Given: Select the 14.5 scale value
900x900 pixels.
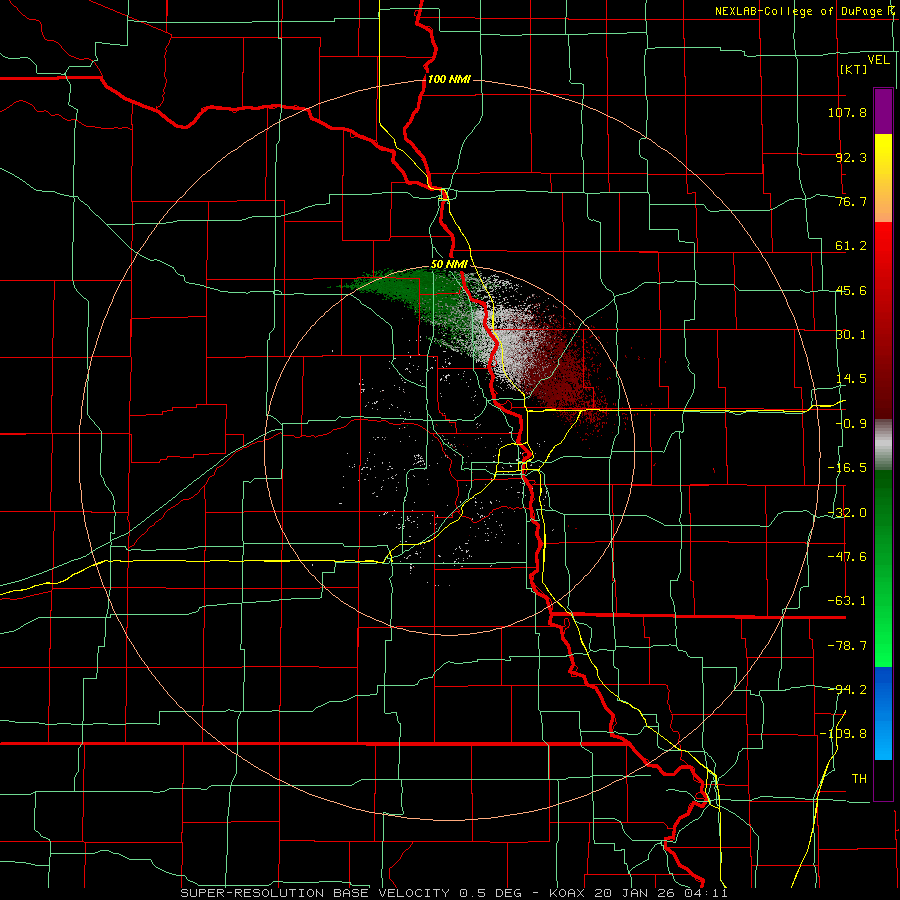Looking at the screenshot, I should (851, 379).
